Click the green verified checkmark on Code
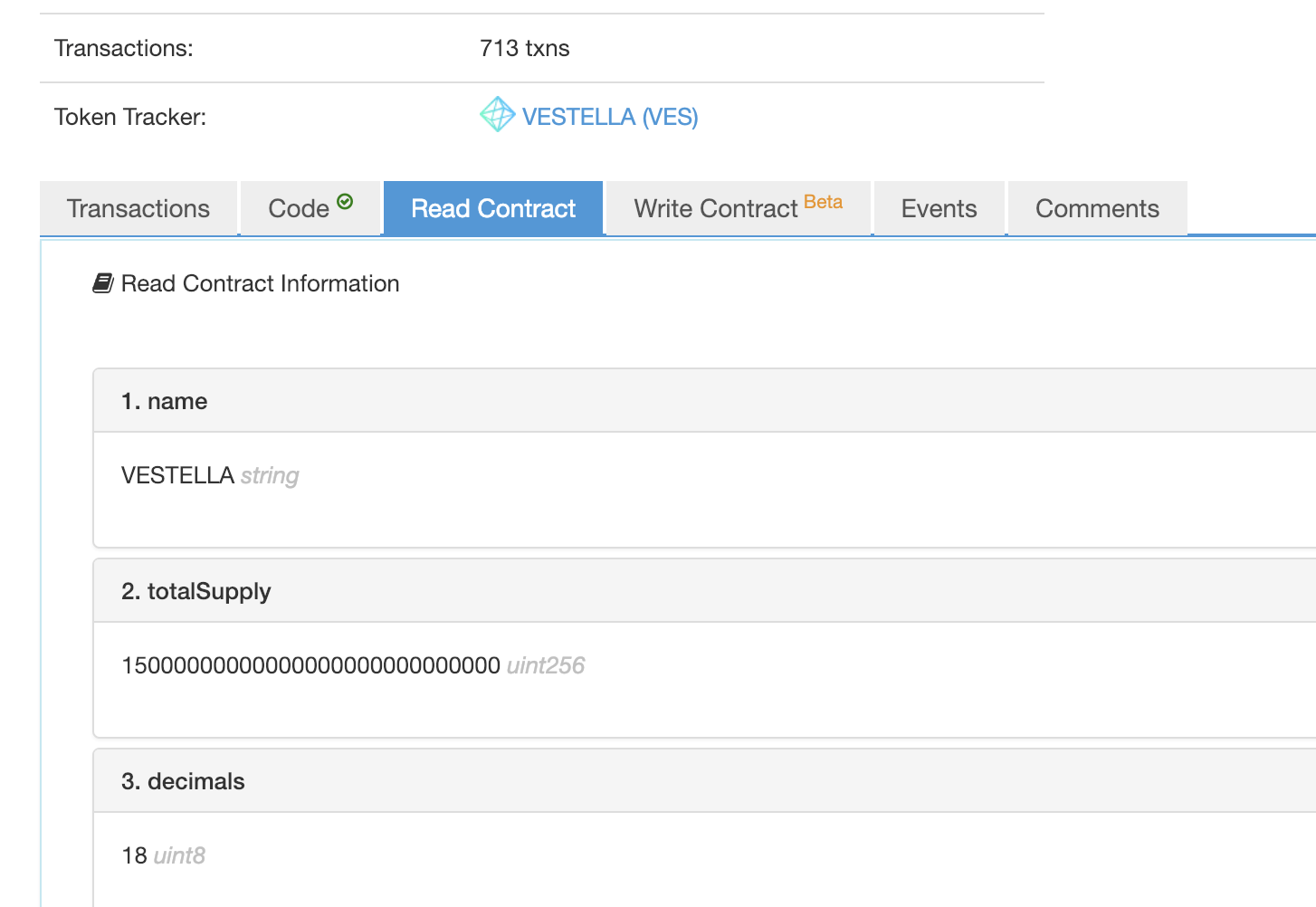This screenshot has height=907, width=1316. pyautogui.click(x=345, y=202)
